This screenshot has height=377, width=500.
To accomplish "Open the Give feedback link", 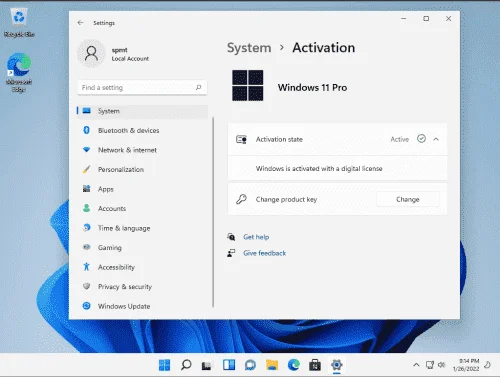I will pyautogui.click(x=265, y=253).
